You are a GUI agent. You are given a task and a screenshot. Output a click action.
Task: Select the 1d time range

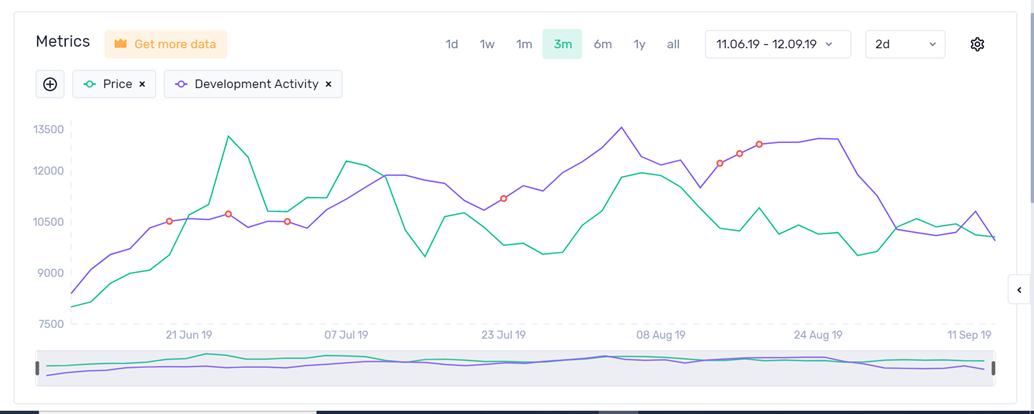pyautogui.click(x=452, y=44)
